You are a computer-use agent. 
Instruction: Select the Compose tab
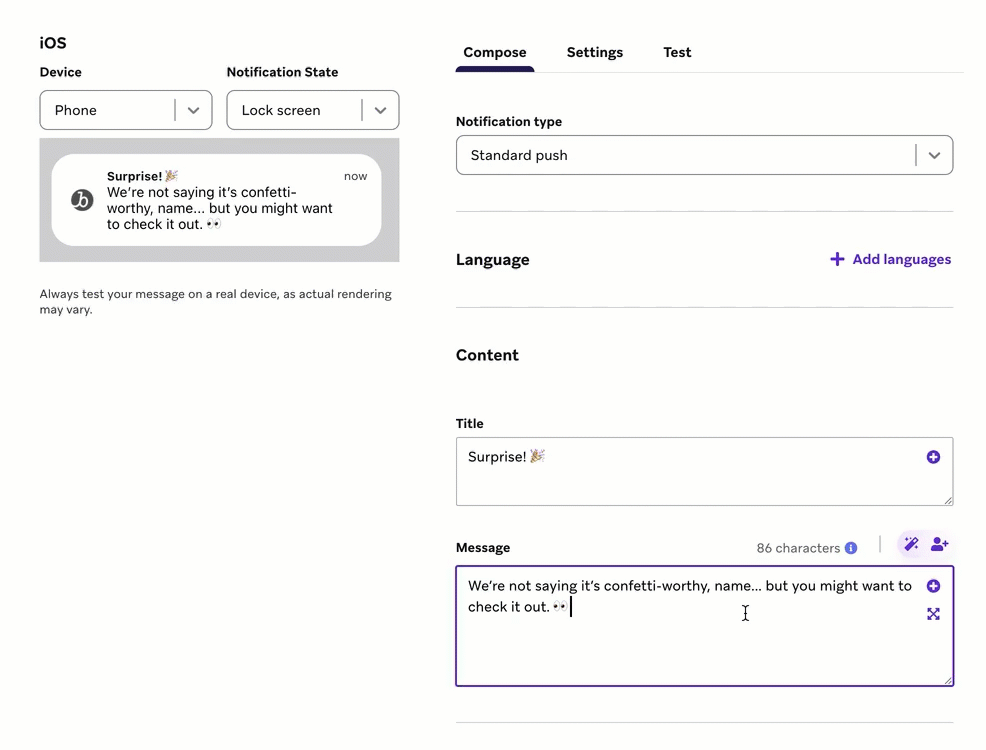click(494, 52)
